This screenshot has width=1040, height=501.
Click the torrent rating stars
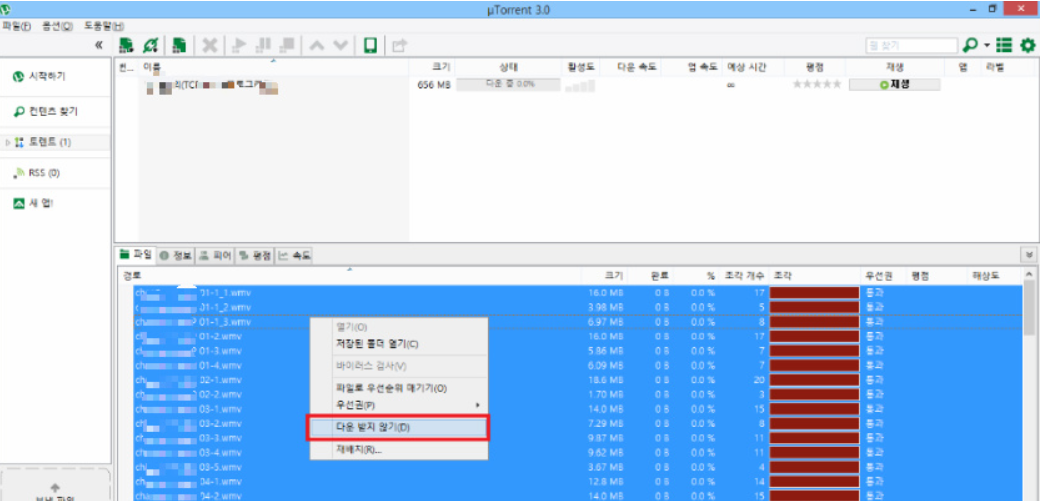point(815,85)
